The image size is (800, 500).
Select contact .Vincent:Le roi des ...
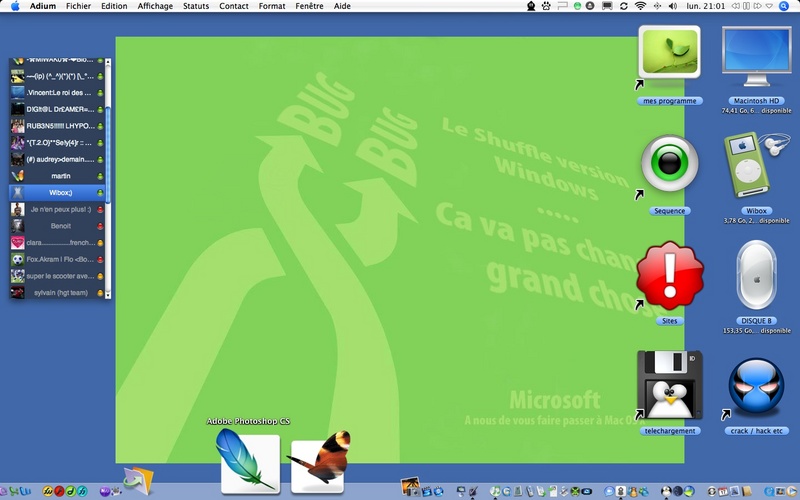point(57,93)
